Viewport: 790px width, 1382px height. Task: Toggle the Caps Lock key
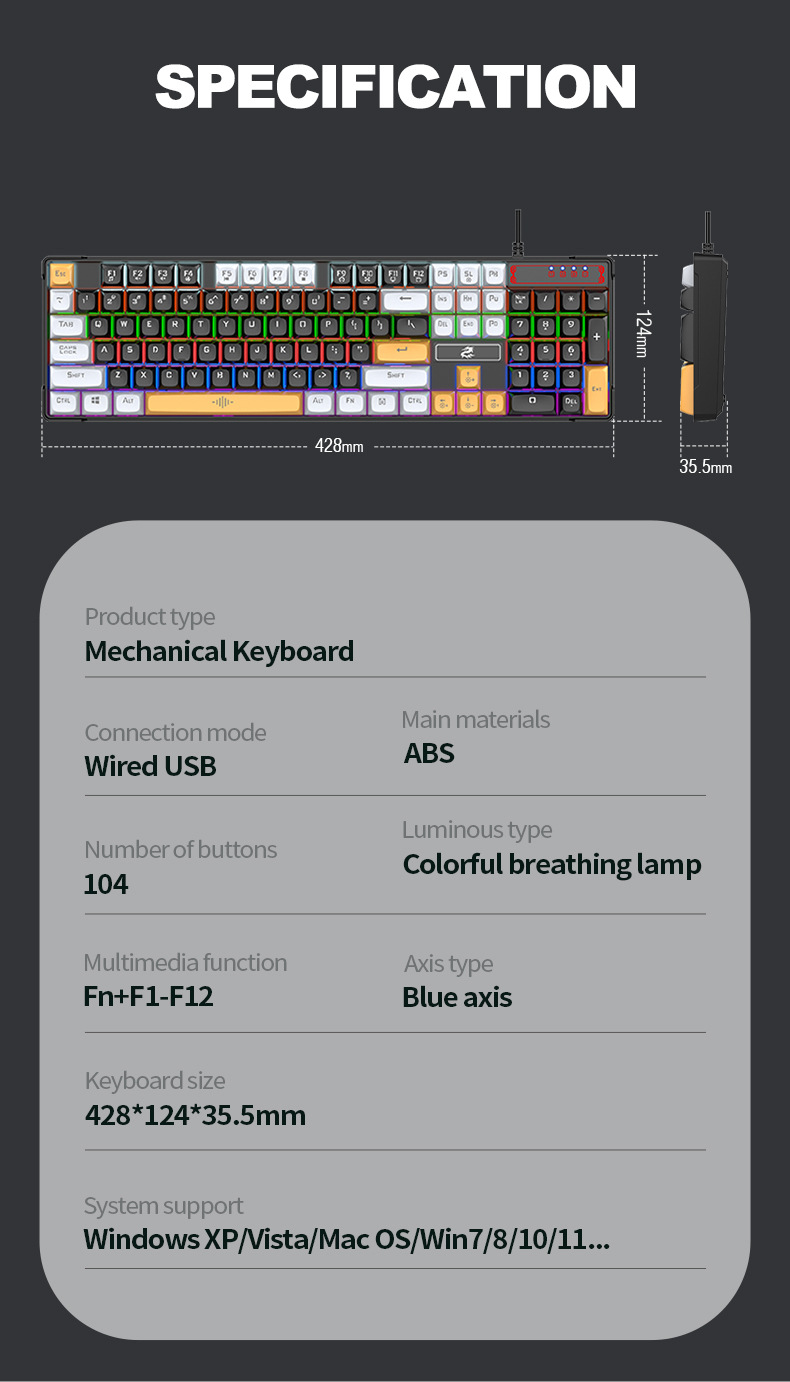point(69,350)
